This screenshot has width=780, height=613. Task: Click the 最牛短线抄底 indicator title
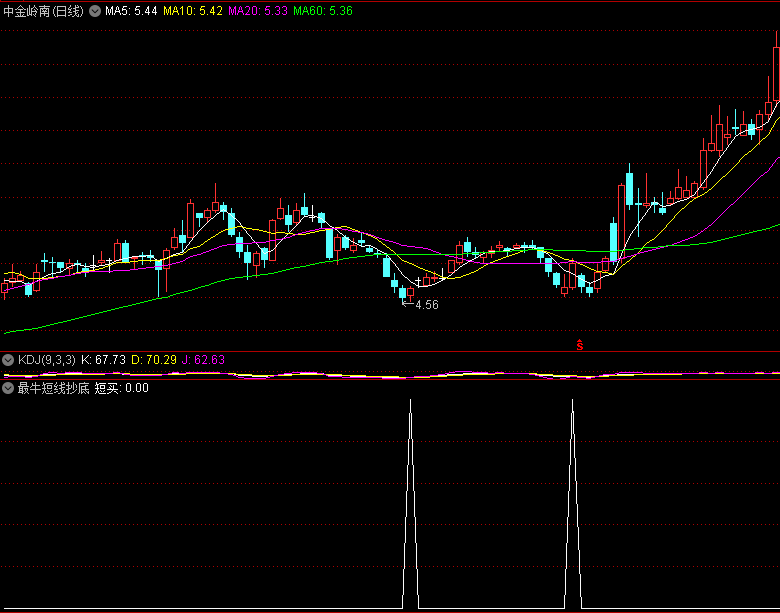(x=54, y=388)
